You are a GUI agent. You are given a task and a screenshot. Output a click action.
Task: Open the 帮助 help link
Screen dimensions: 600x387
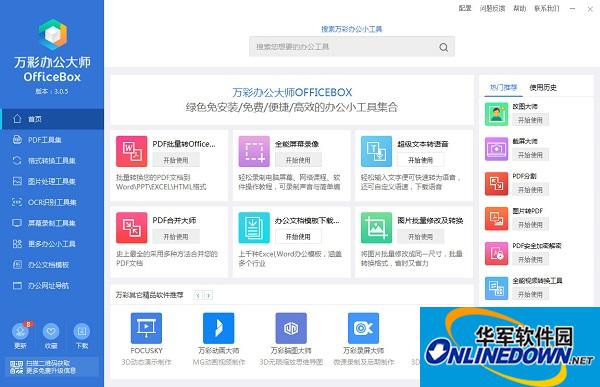pos(519,8)
